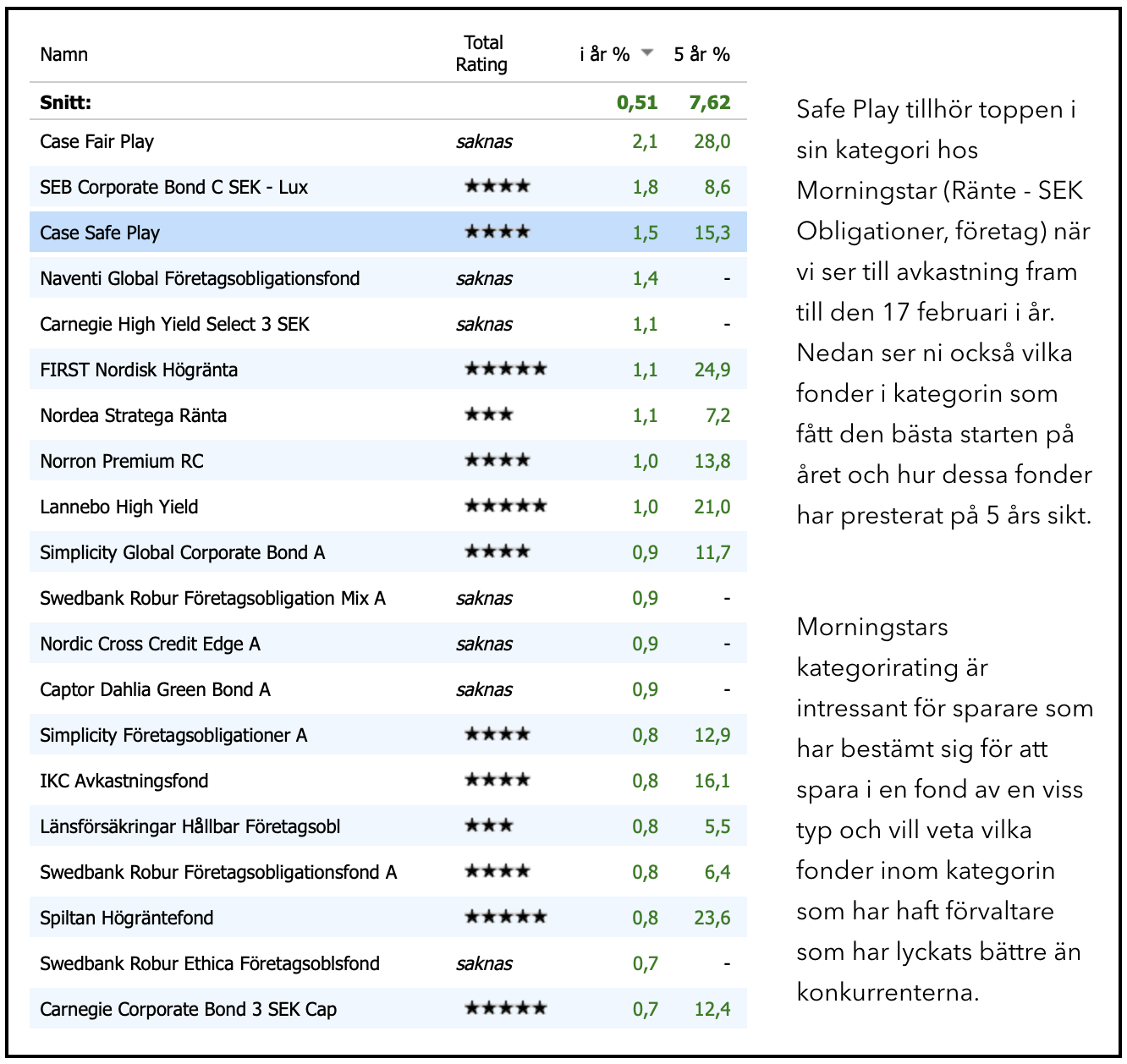Open Naventi Global Företagsobligationsfond
This screenshot has width=1127, height=1064.
coord(200,278)
